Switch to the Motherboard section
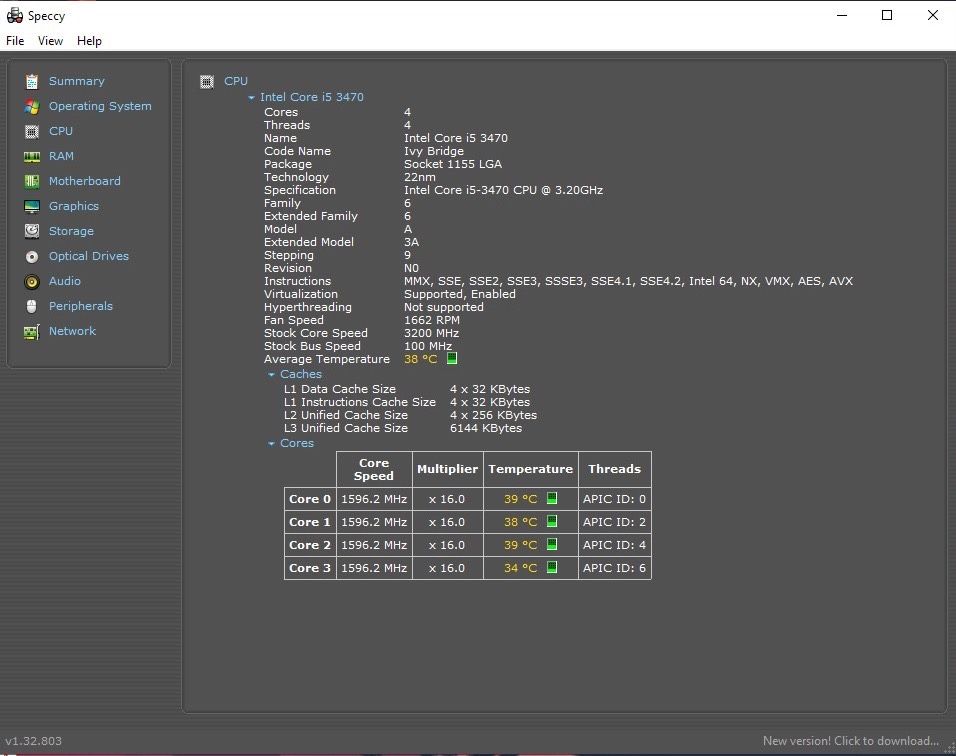Screen dimensions: 956x756 click(85, 181)
